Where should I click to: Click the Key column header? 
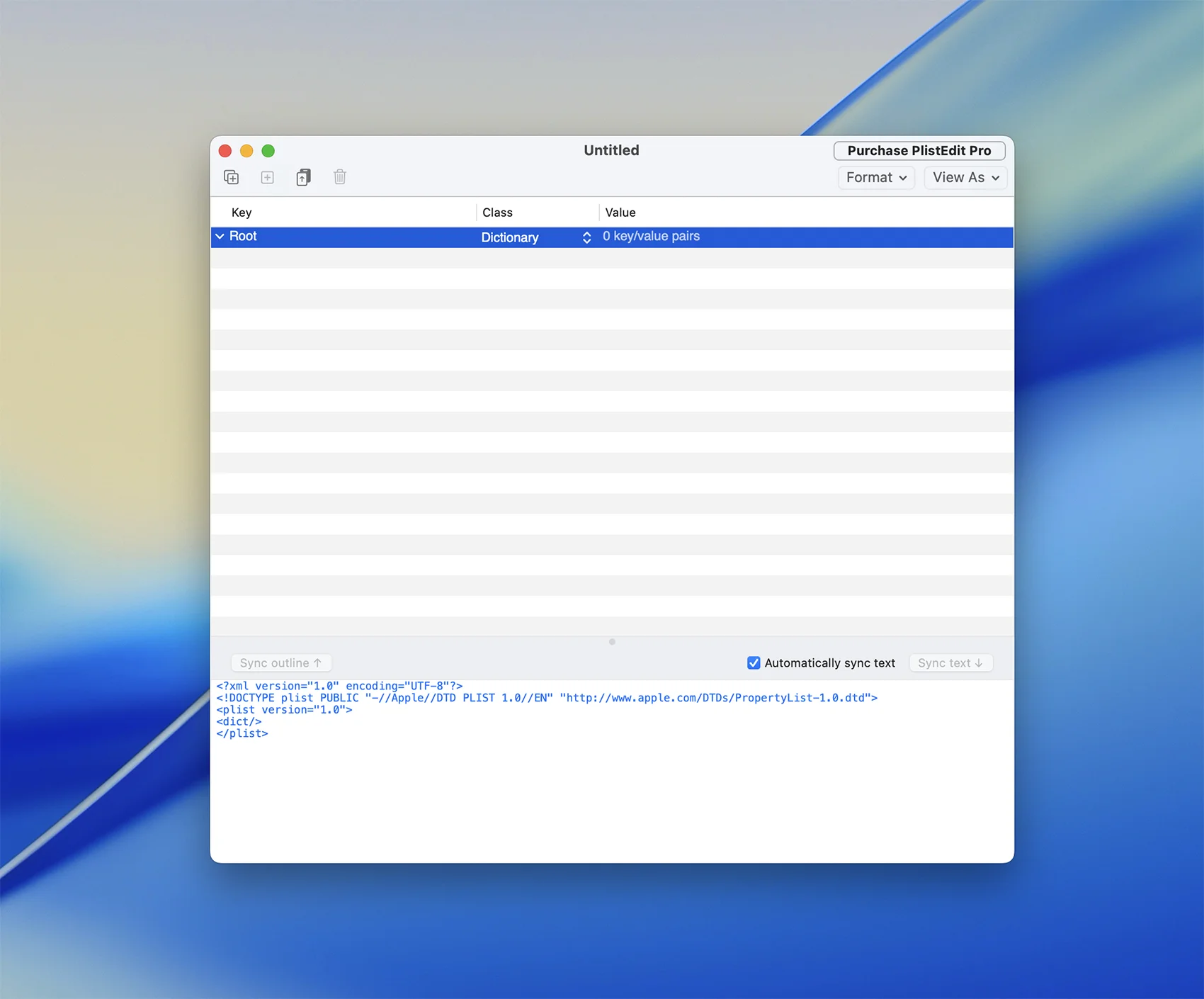pos(242,213)
